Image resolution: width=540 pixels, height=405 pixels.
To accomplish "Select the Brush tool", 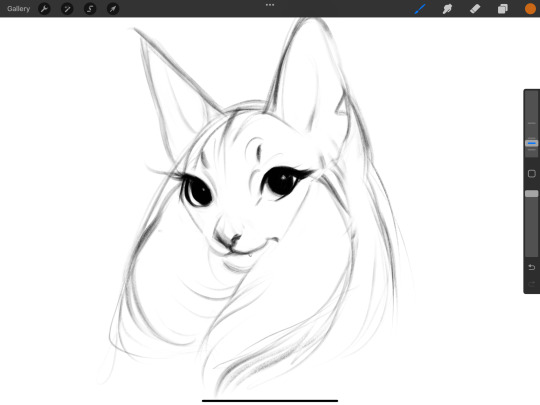I will [x=420, y=9].
